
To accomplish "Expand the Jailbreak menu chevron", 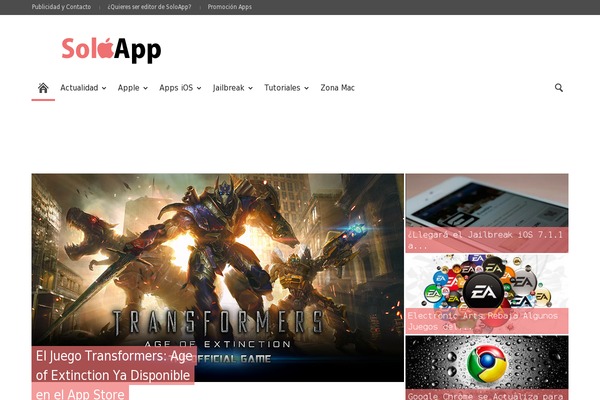I will (x=250, y=88).
